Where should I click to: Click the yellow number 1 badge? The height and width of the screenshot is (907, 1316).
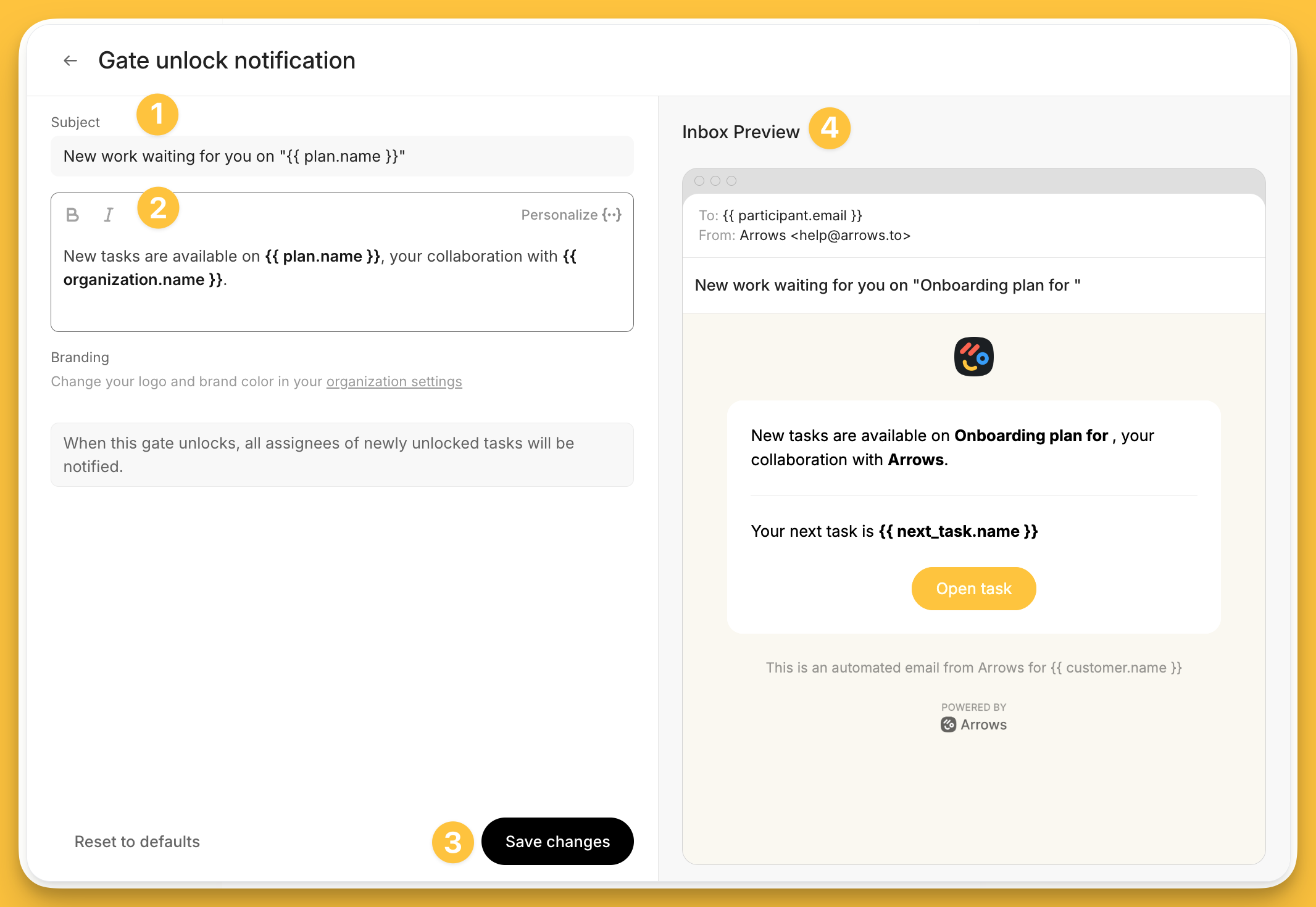157,115
